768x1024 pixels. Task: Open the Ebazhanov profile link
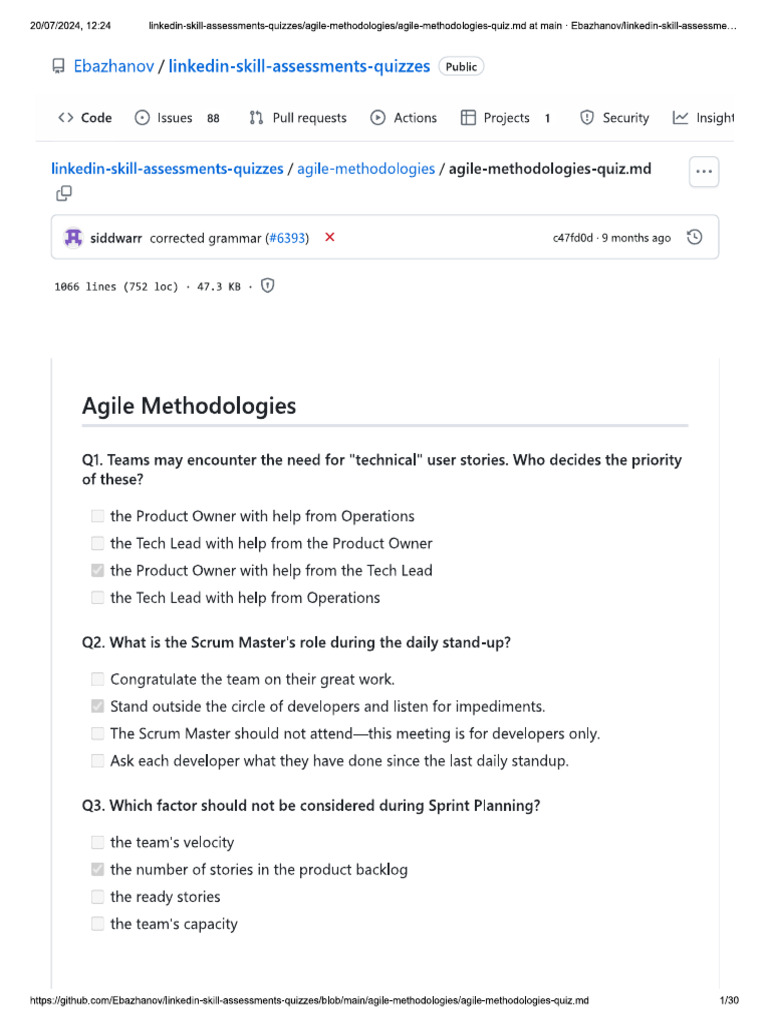[114, 67]
